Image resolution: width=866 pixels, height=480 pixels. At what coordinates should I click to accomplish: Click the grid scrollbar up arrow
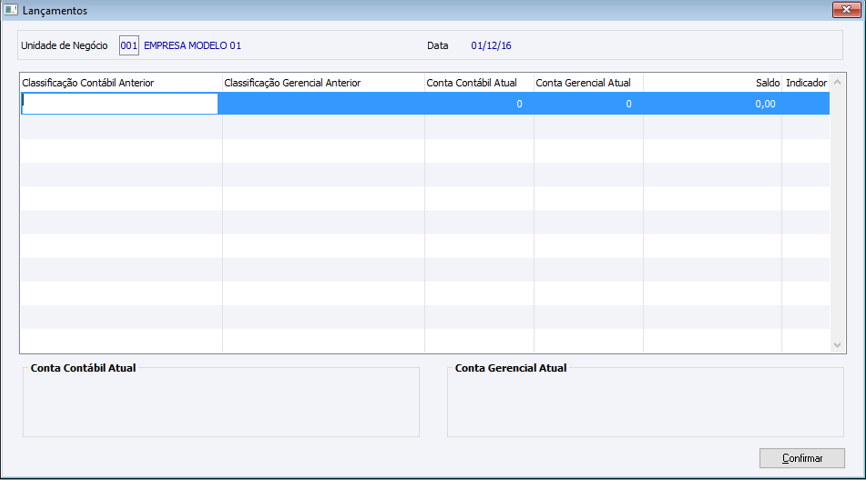tap(837, 82)
